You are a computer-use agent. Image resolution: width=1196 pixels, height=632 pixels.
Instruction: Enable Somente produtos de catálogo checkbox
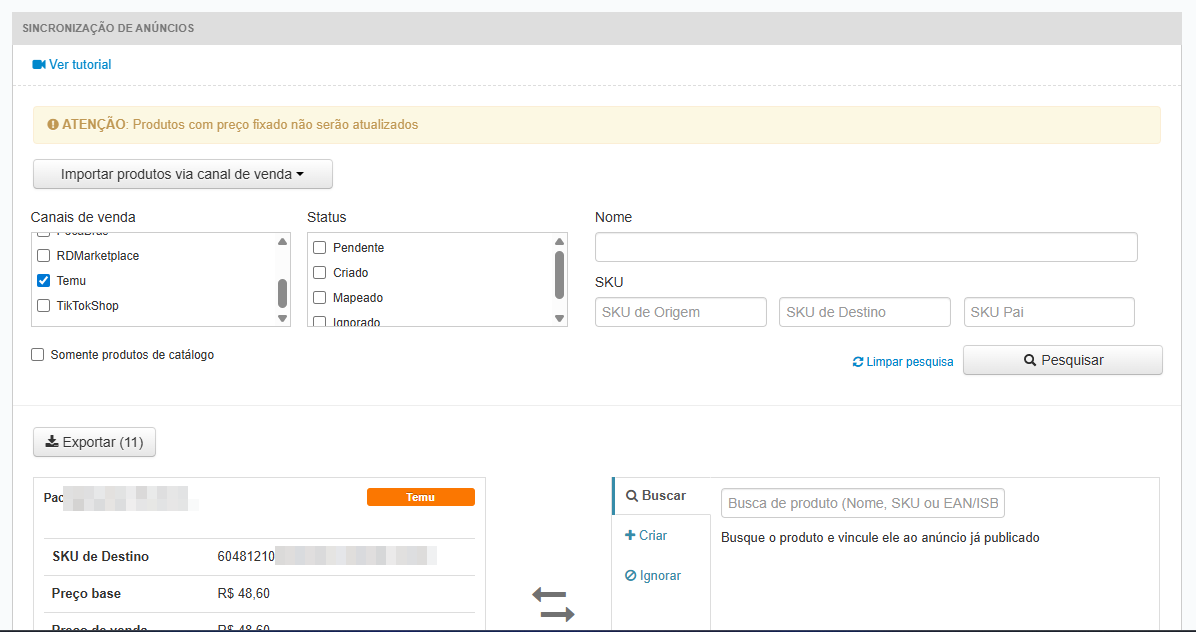(38, 355)
